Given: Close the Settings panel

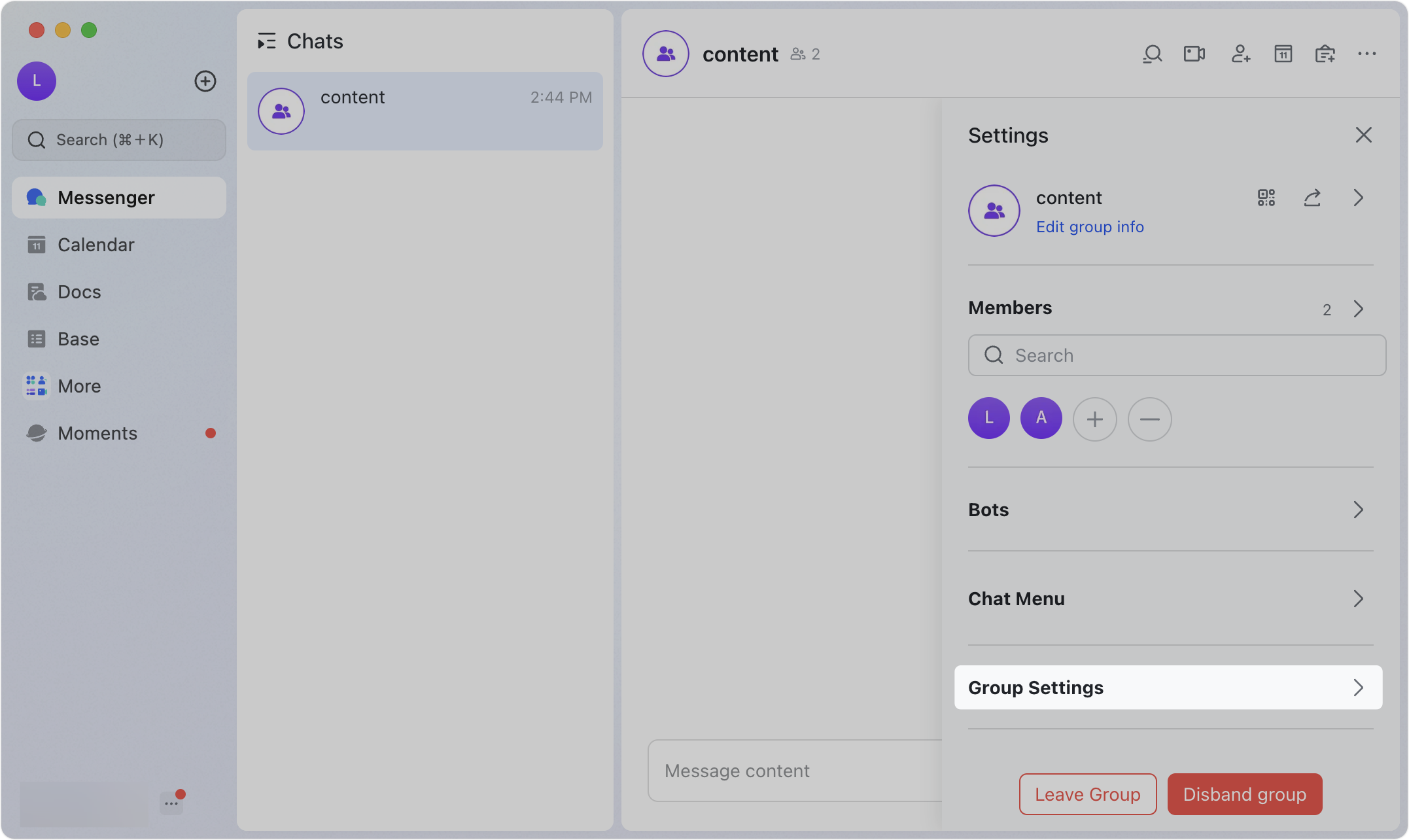Looking at the screenshot, I should coord(1363,135).
